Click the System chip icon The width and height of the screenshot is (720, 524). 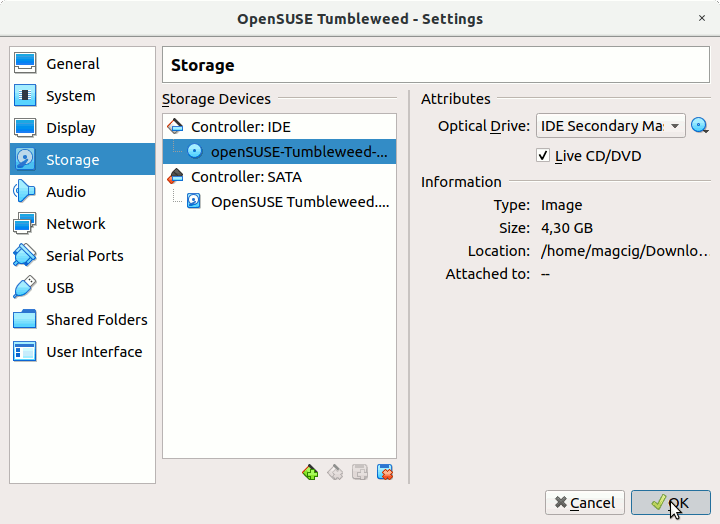[x=24, y=95]
